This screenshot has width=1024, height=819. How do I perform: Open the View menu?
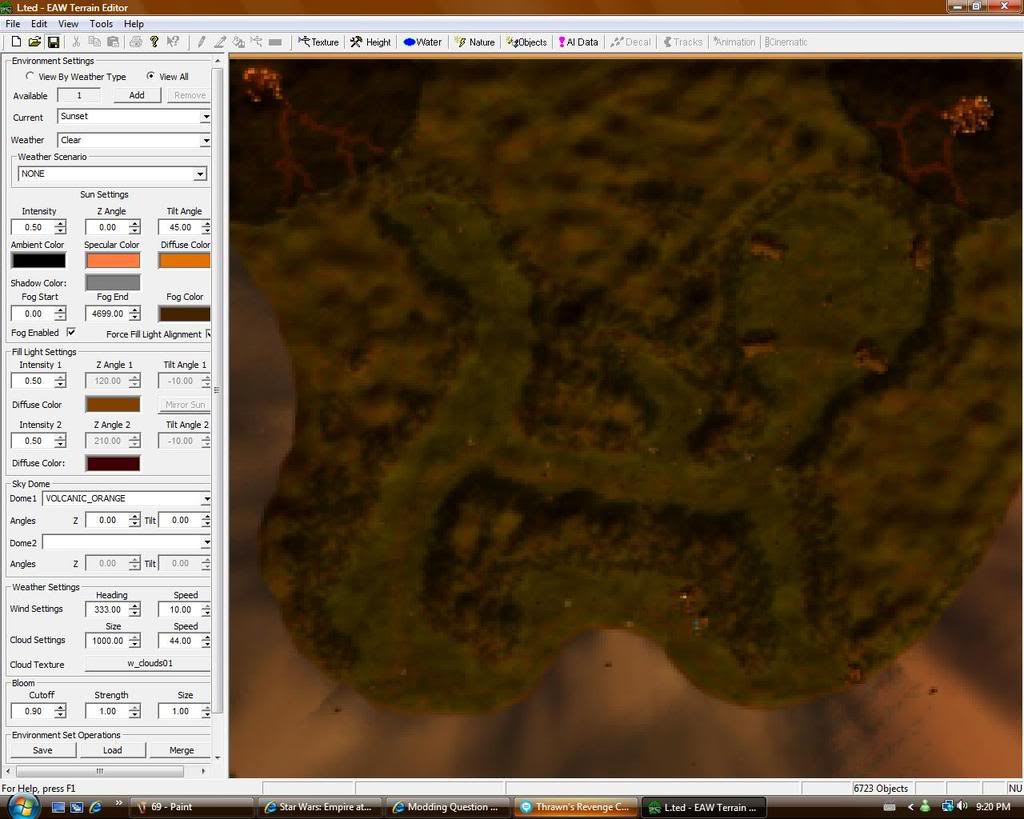(x=68, y=24)
